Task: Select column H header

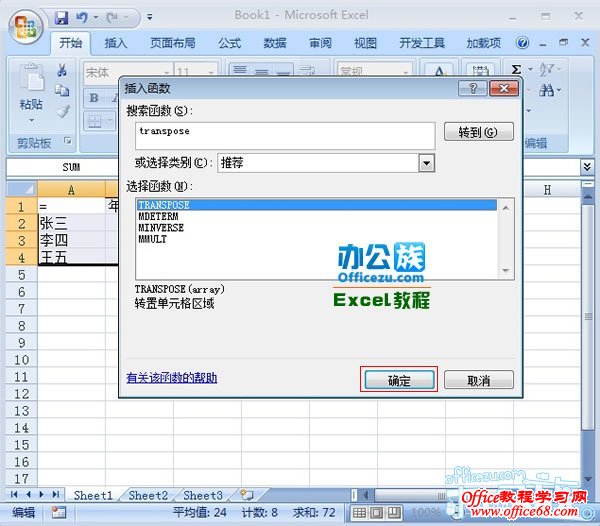Action: 547,190
